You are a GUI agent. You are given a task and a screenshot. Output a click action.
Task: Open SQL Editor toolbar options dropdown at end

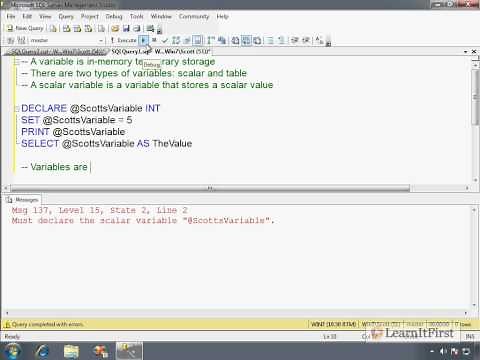click(328, 42)
